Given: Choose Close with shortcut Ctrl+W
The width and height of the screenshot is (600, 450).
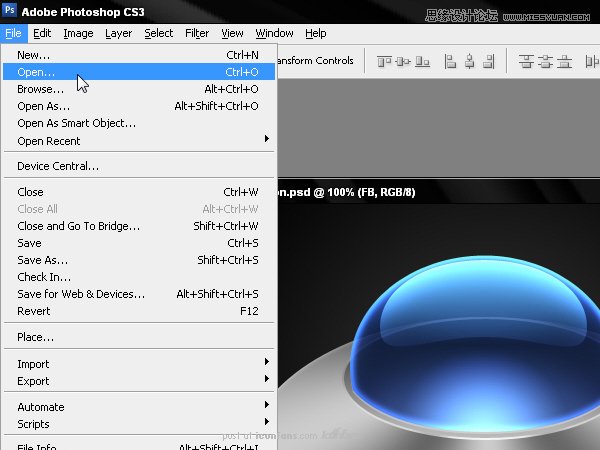Looking at the screenshot, I should point(139,192).
